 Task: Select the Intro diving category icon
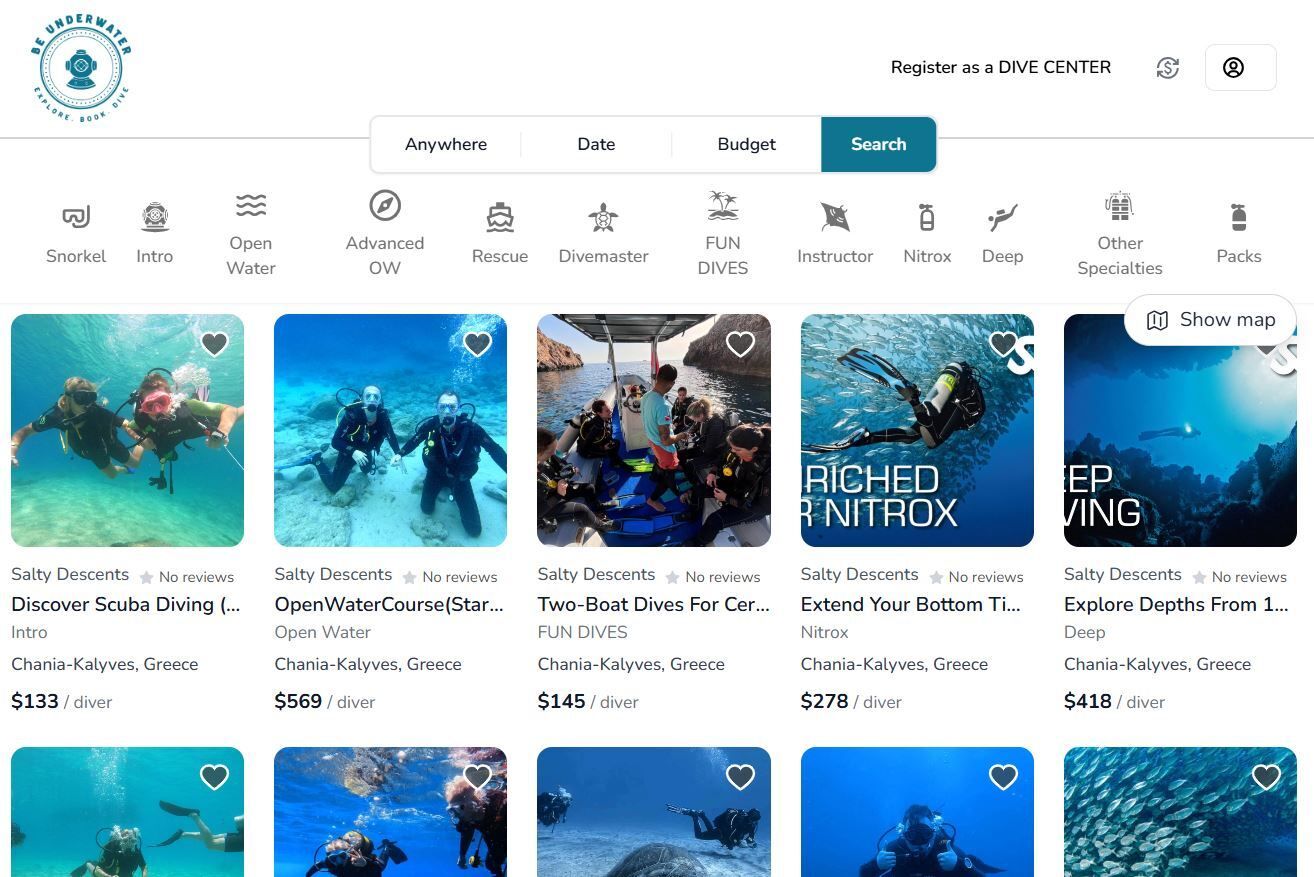[x=154, y=216]
